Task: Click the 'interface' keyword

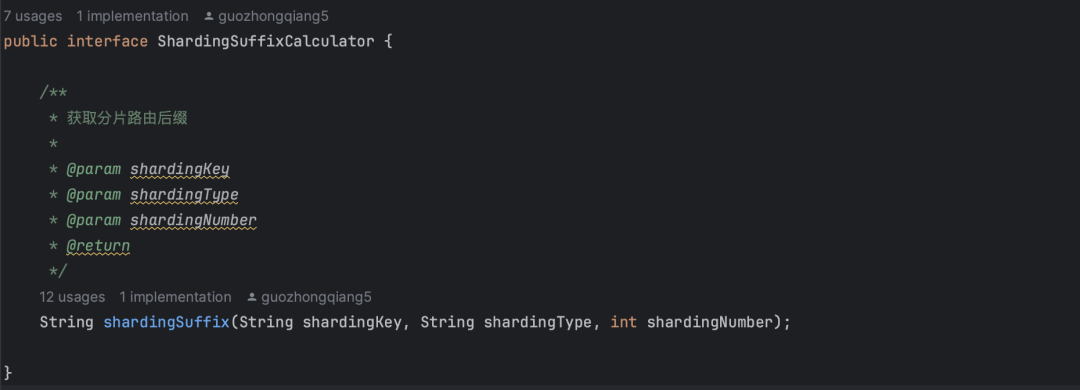Action: click(107, 41)
